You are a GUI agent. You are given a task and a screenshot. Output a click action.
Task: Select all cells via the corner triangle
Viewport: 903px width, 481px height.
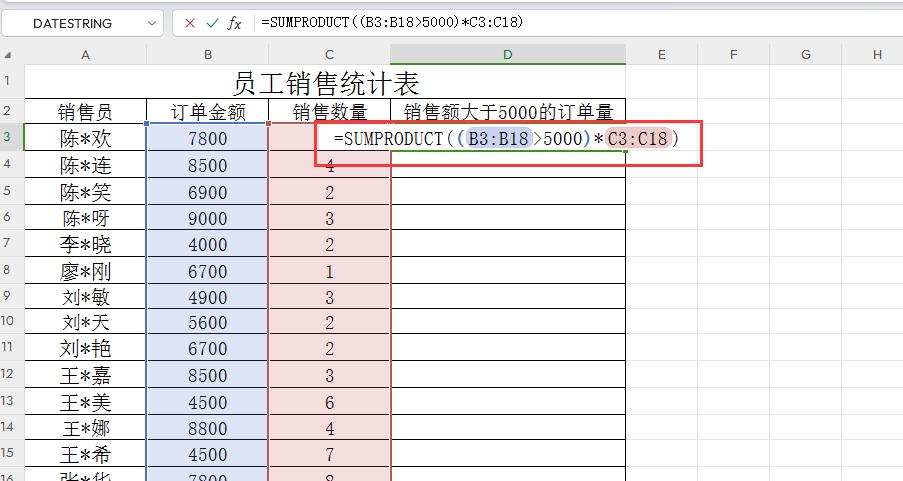(7, 55)
